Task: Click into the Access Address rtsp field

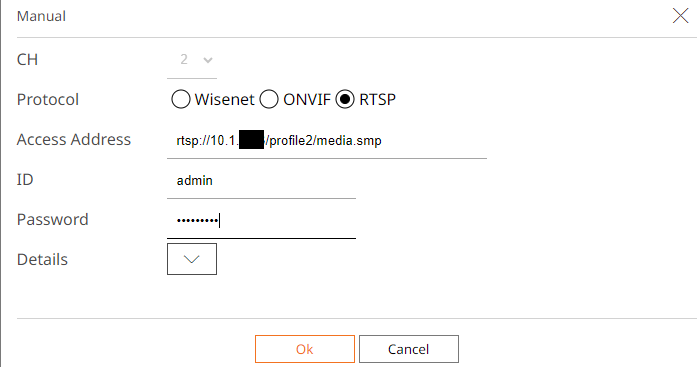Action: tap(327, 141)
